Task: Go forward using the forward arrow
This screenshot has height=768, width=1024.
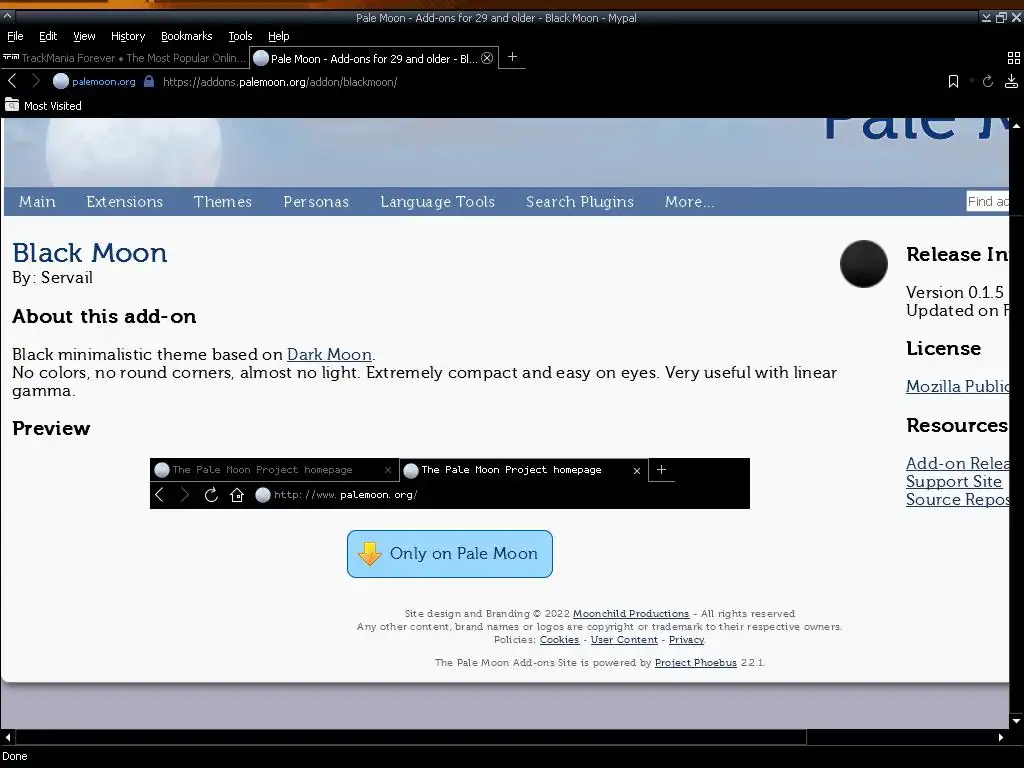Action: coord(36,81)
